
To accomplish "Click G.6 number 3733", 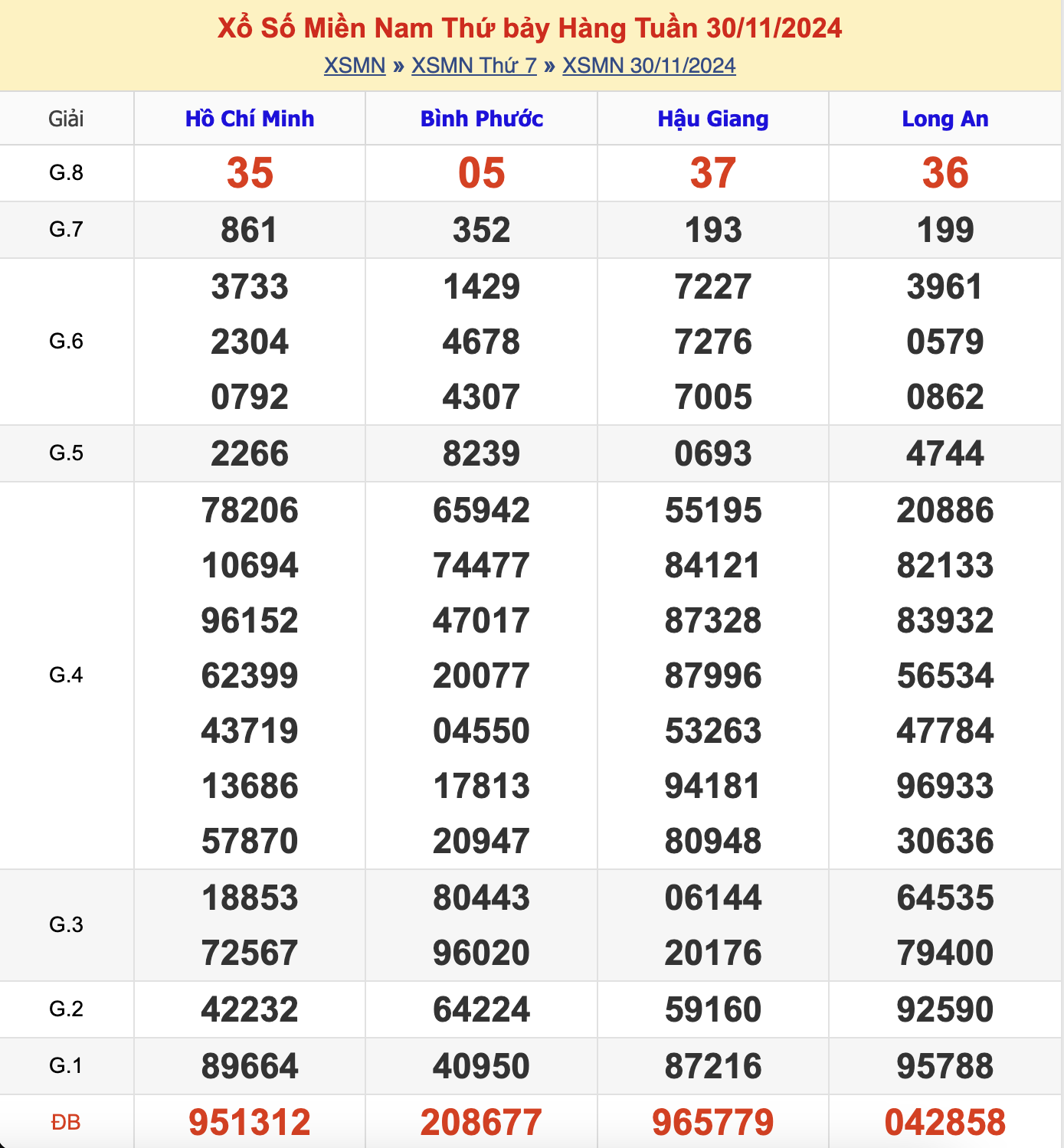I will [250, 286].
